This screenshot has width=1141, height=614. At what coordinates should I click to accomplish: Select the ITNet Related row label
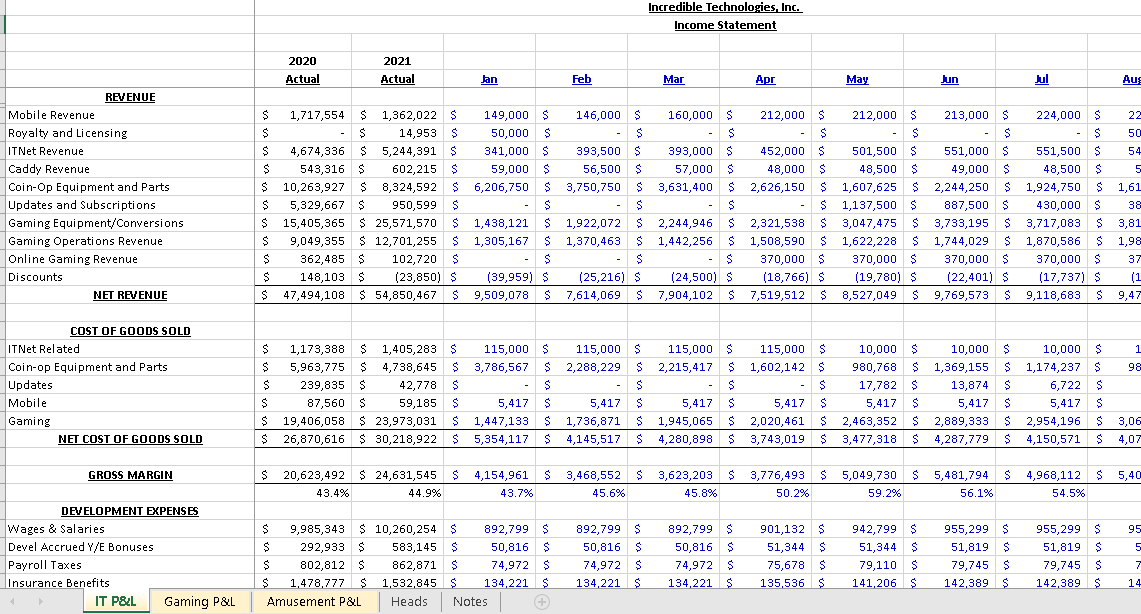44,349
